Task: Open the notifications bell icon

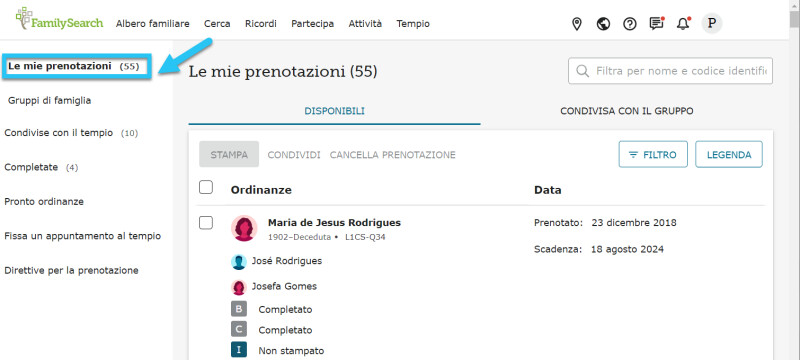Action: point(683,24)
